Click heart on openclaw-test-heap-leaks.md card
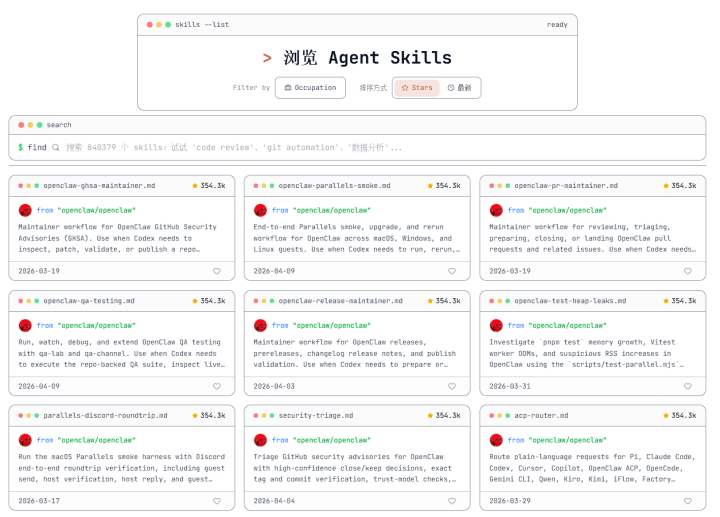This screenshot has width=720, height=517. (687, 386)
